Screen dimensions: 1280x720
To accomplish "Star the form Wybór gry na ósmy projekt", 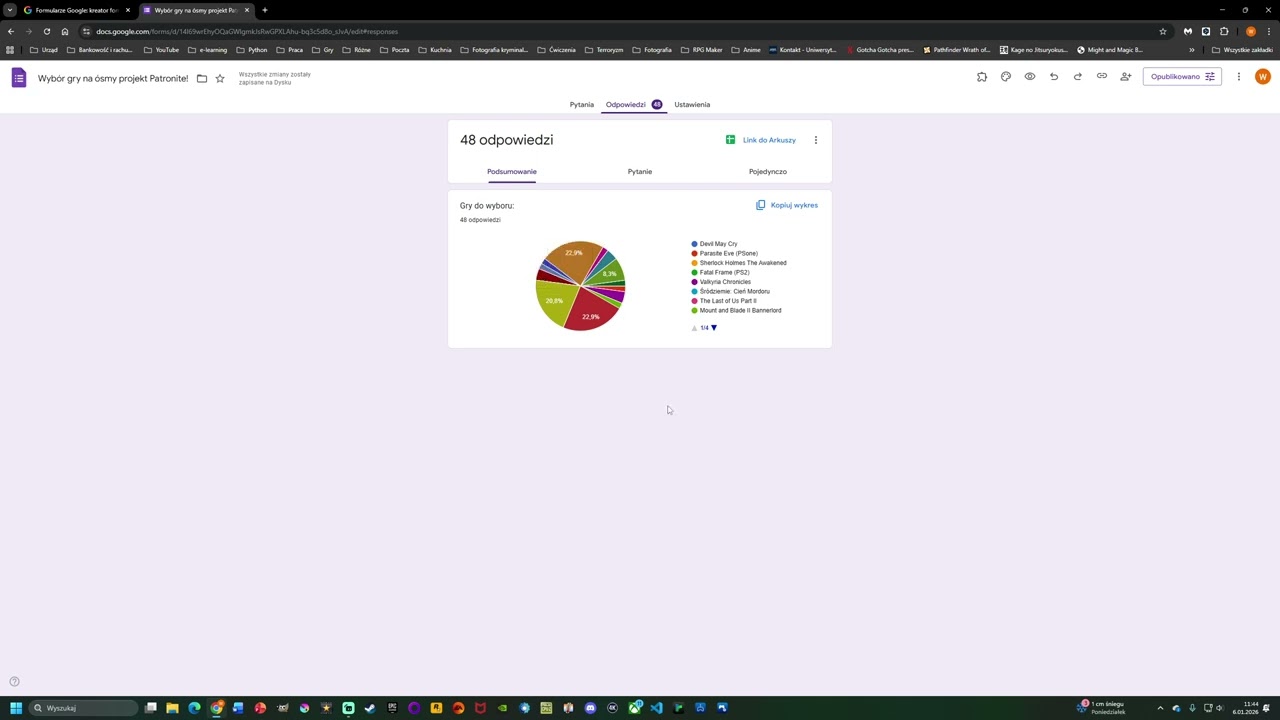I will coord(220,78).
